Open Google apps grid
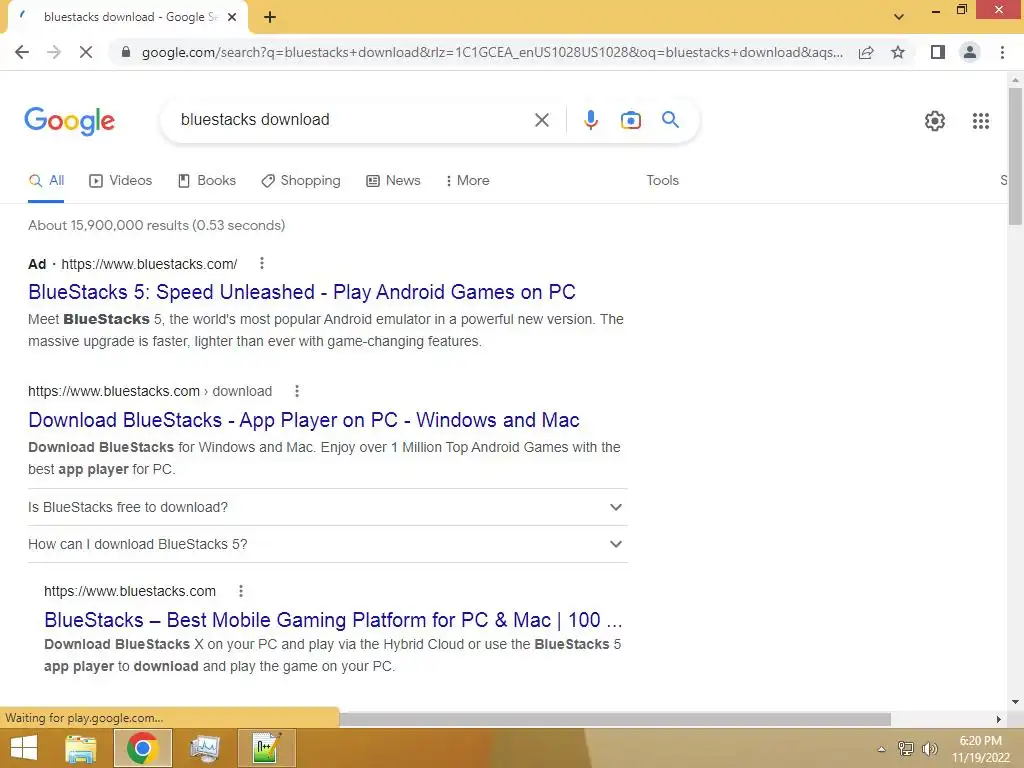The width and height of the screenshot is (1024, 768). tap(980, 121)
